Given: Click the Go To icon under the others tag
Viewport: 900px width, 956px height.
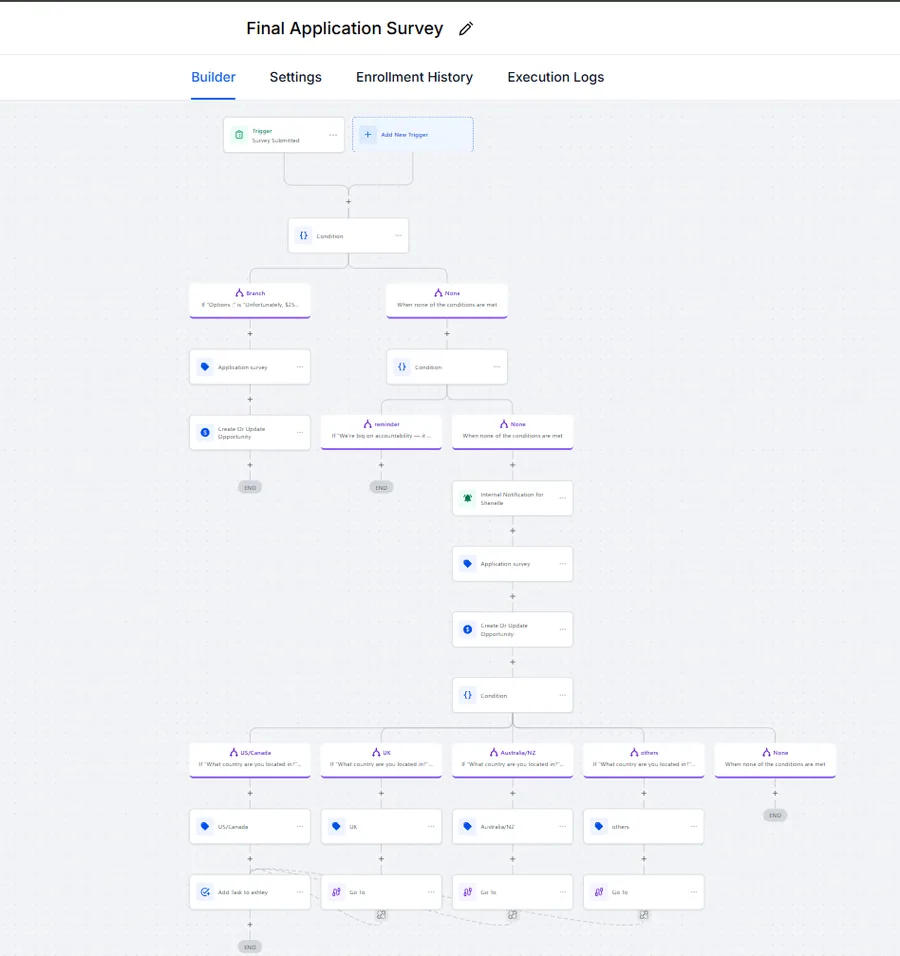Looking at the screenshot, I should (599, 892).
